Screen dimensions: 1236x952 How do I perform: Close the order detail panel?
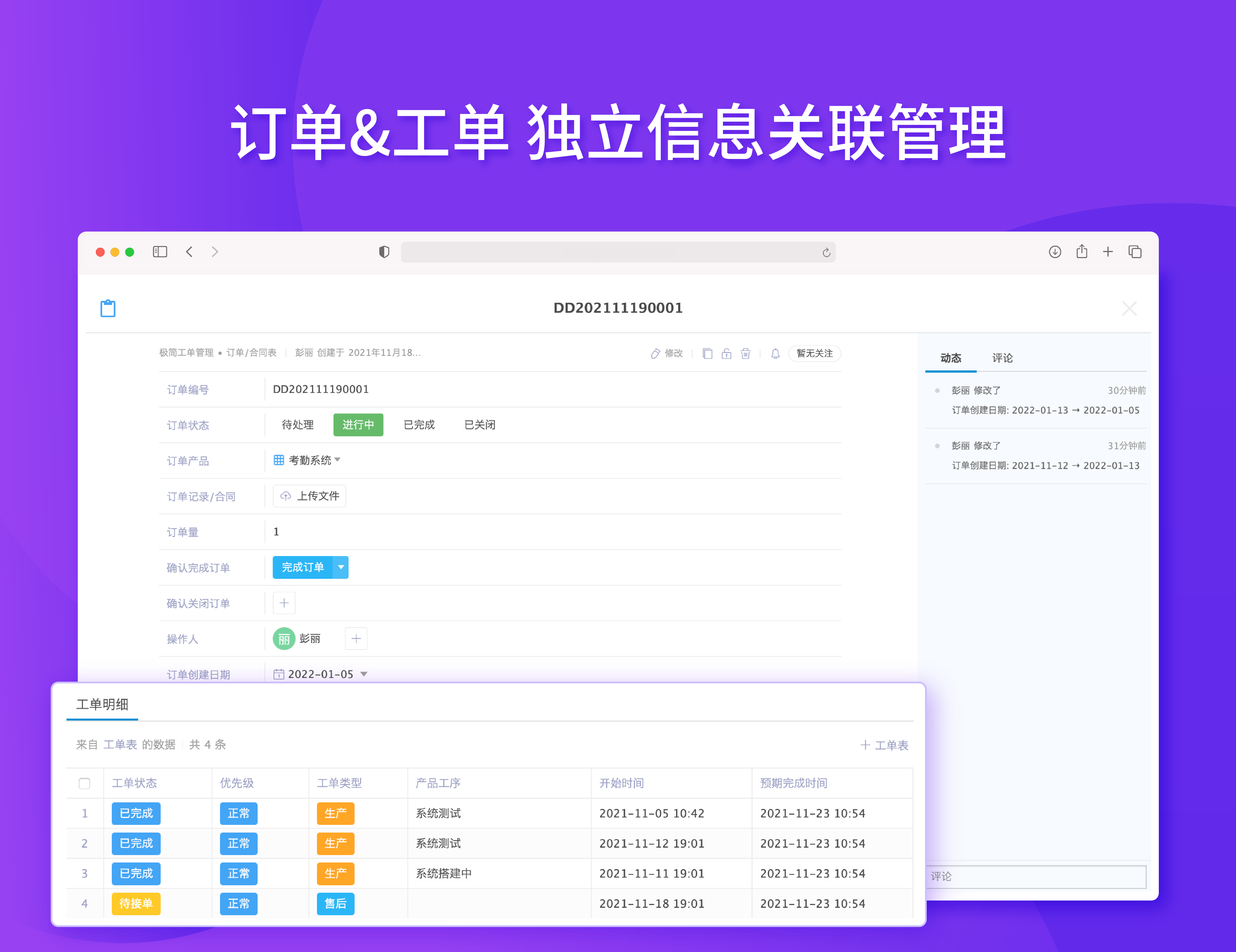tap(1129, 308)
